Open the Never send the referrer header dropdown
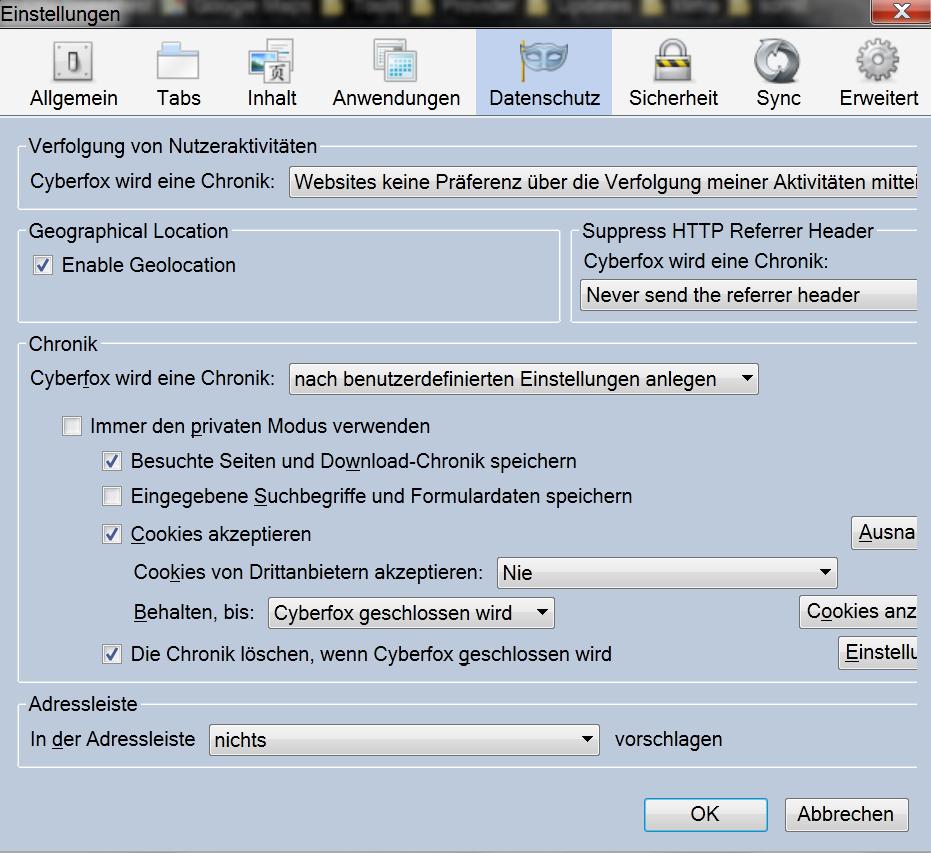The height and width of the screenshot is (853, 931). [x=749, y=295]
